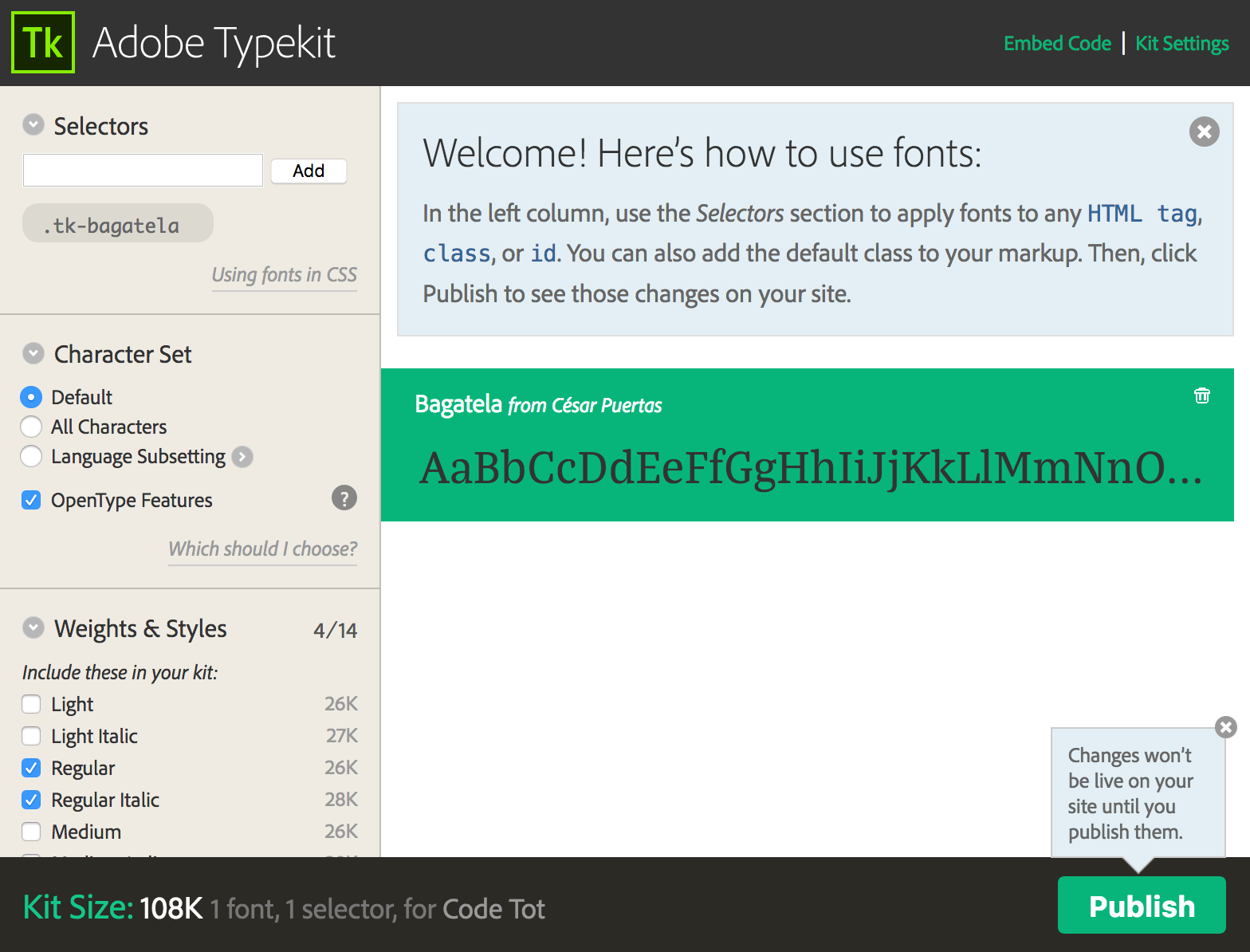Click 27K size for Light Italic
Screen dimensions: 1250x952
point(342,735)
